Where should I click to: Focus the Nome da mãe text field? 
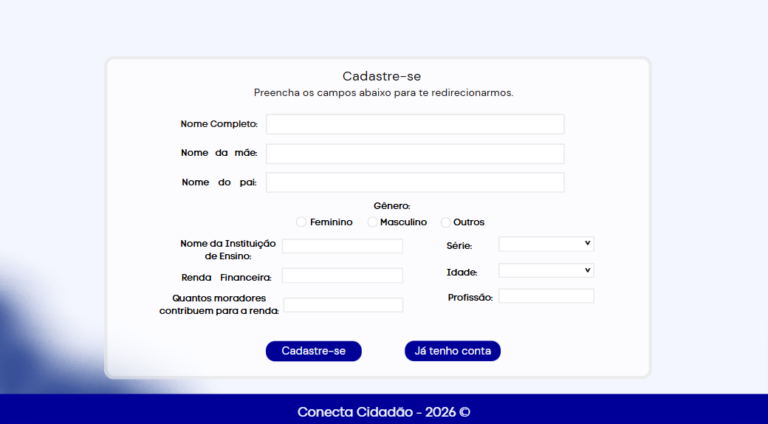click(415, 154)
